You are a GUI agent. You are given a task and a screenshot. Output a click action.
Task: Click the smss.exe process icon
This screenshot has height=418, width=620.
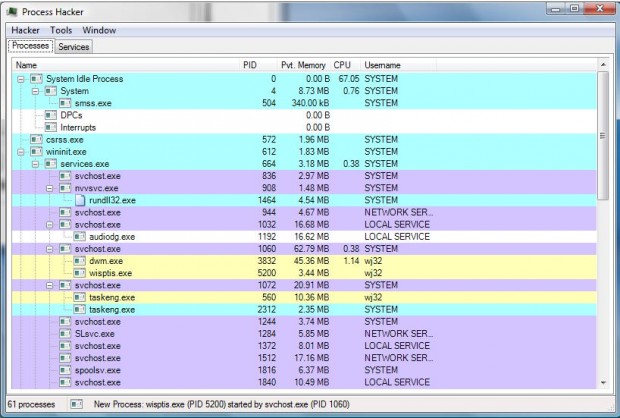point(65,103)
